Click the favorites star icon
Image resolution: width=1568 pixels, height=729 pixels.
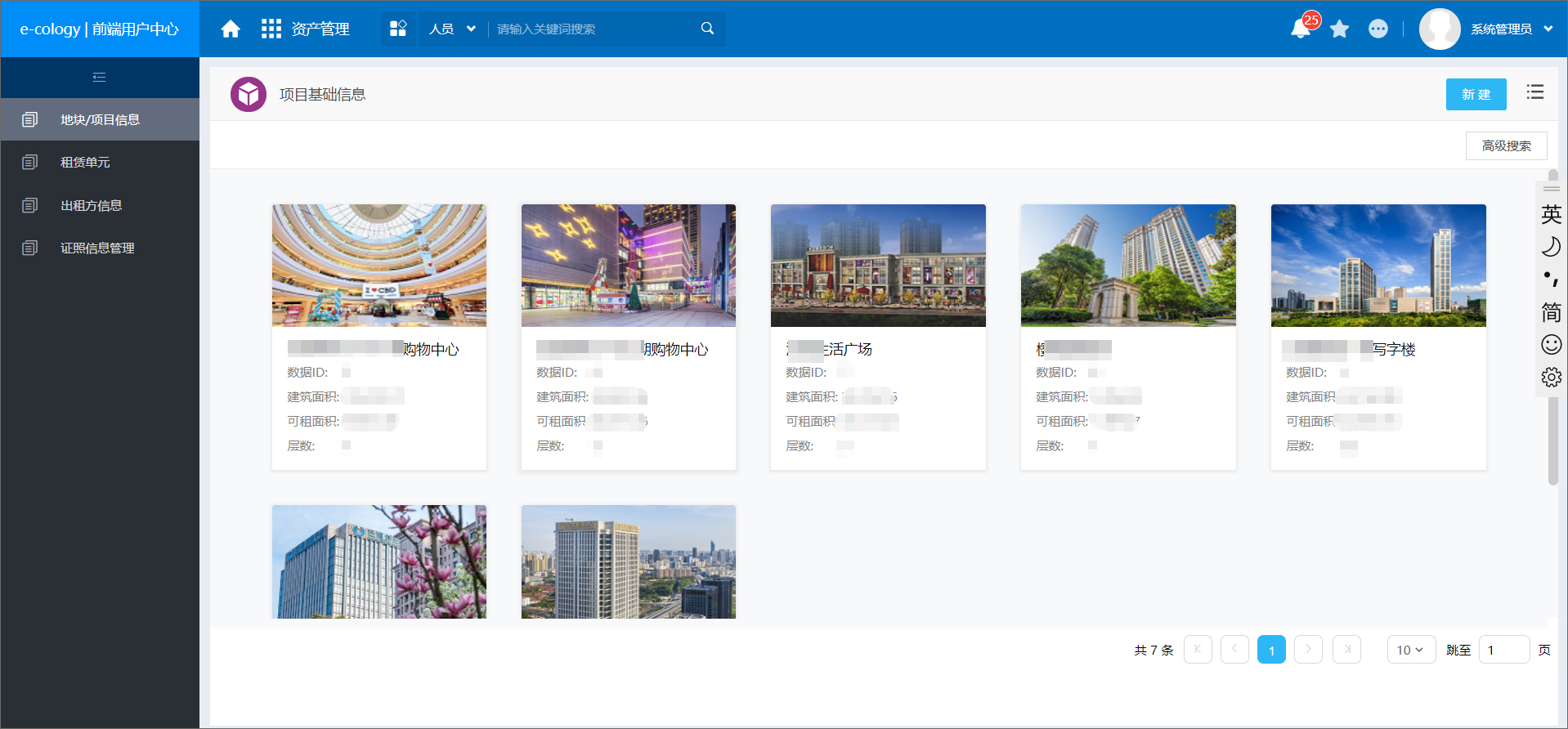(1339, 29)
